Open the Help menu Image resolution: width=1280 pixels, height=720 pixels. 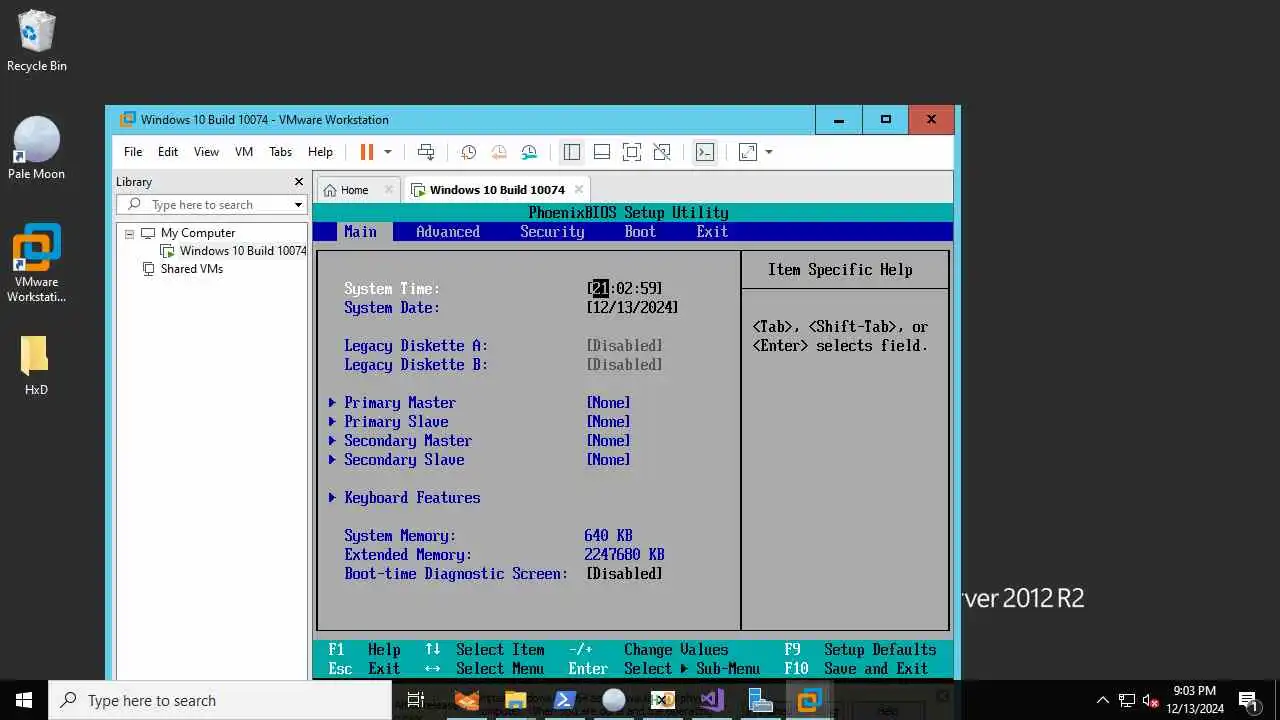coord(320,152)
